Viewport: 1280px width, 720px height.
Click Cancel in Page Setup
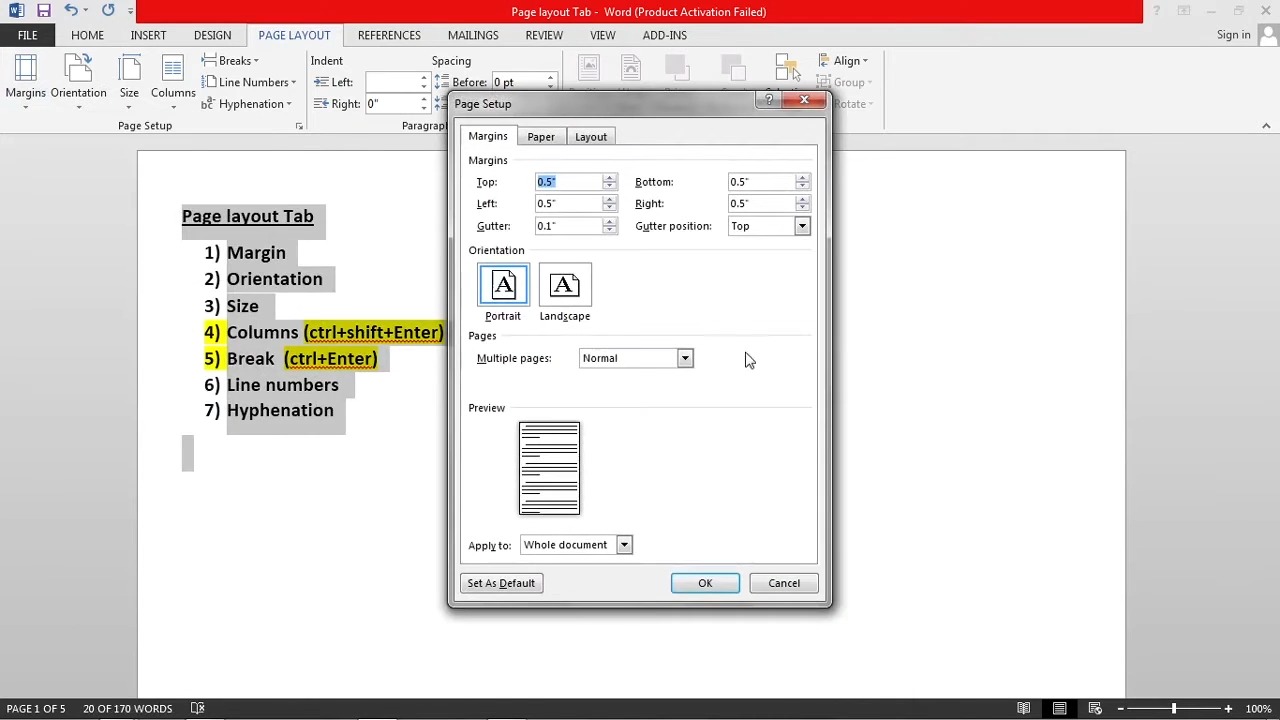click(x=784, y=583)
